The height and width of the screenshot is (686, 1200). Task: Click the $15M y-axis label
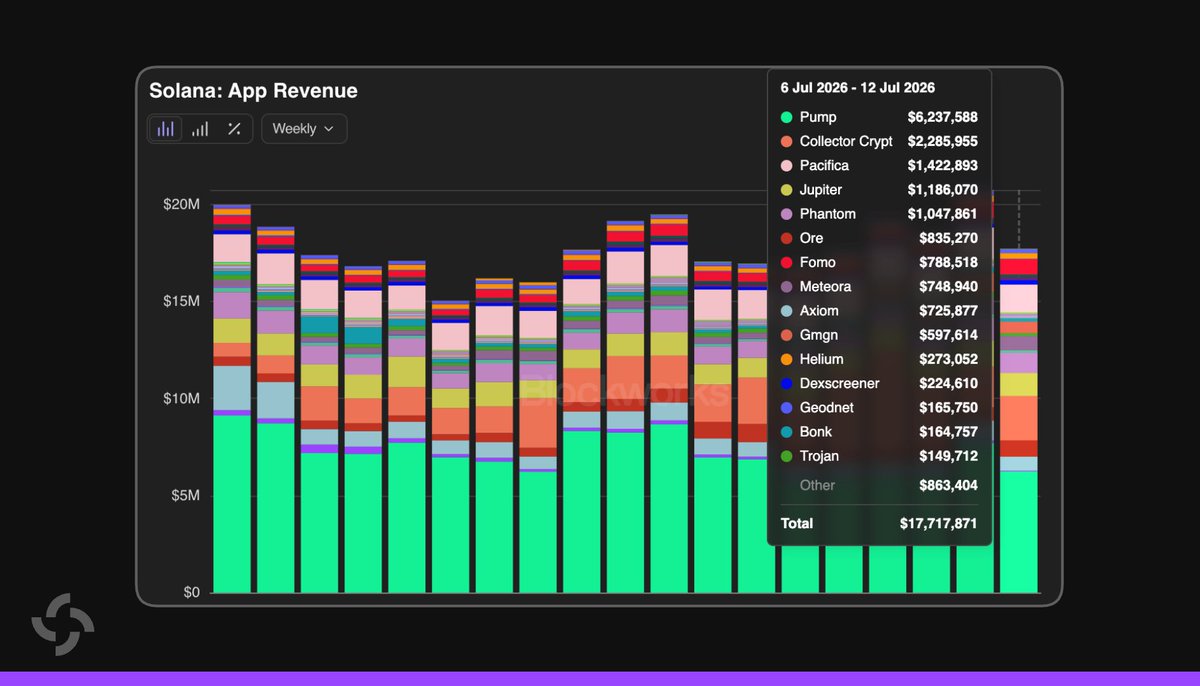[181, 301]
